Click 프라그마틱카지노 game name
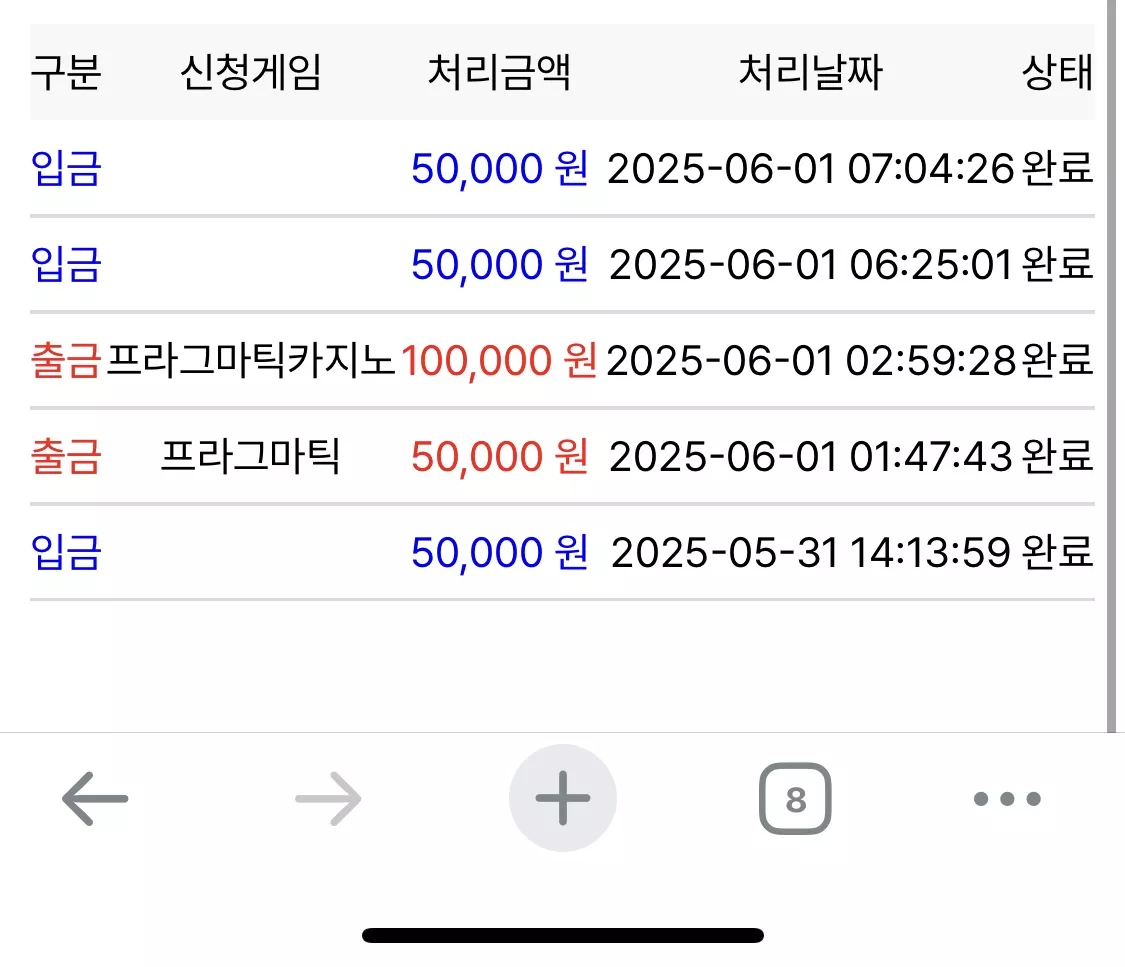The width and height of the screenshot is (1125, 967). [x=250, y=360]
